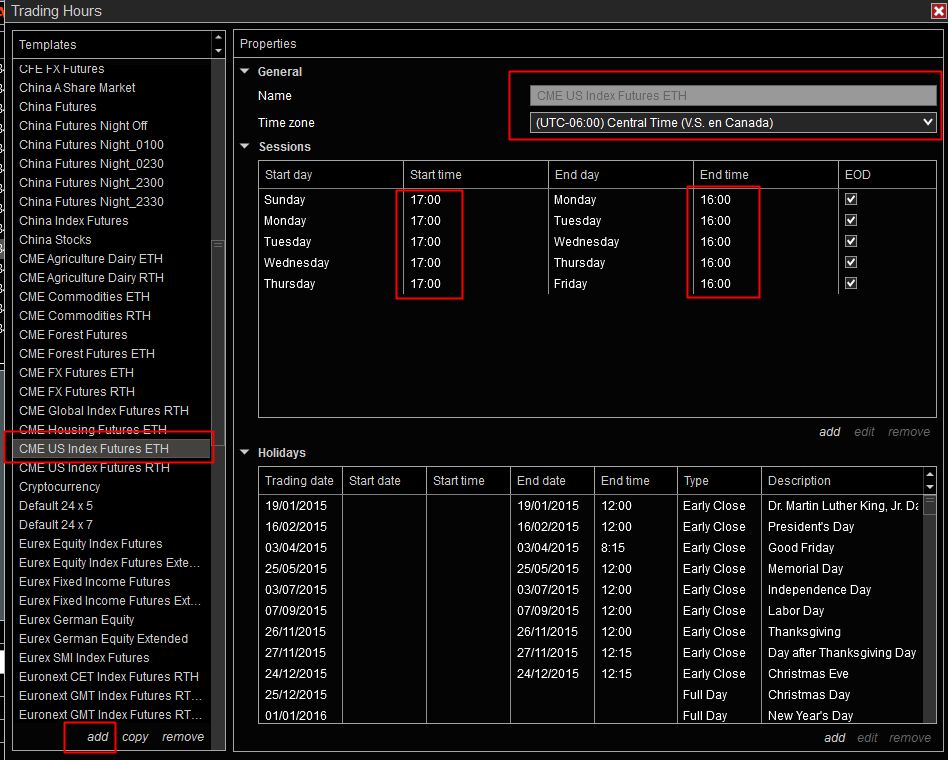948x760 pixels.
Task: Add a new session entry
Action: [830, 432]
